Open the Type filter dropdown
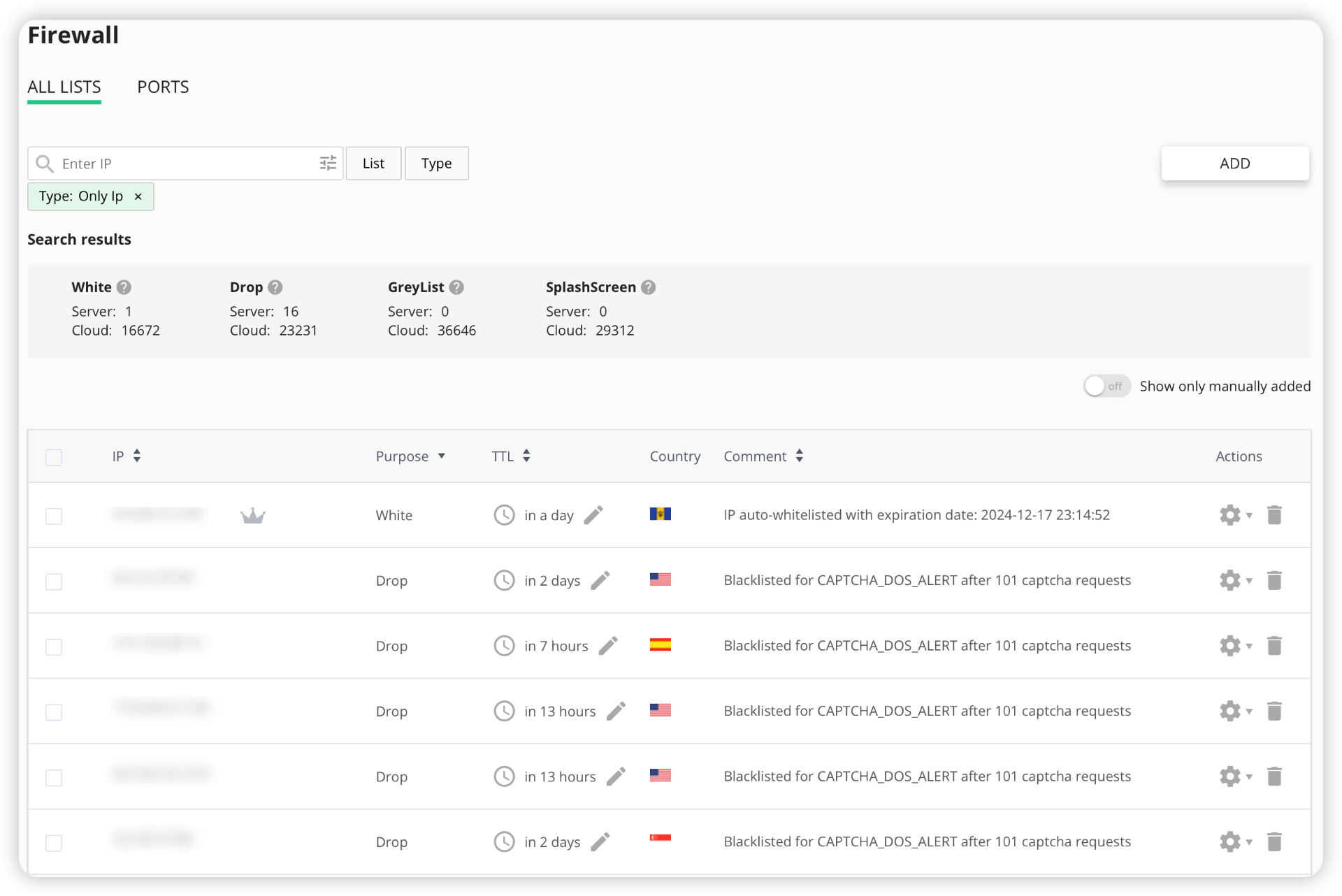The width and height of the screenshot is (1342, 896). tap(436, 164)
